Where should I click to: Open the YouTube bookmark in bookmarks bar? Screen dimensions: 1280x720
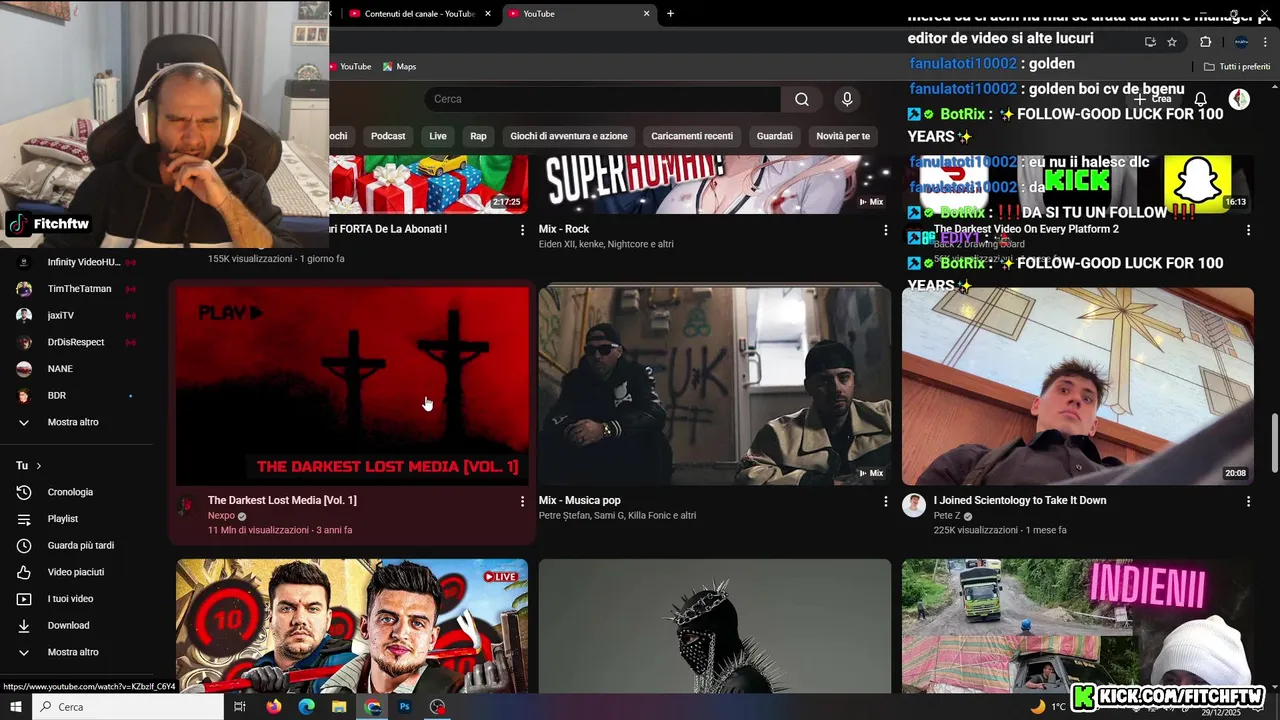350,67
